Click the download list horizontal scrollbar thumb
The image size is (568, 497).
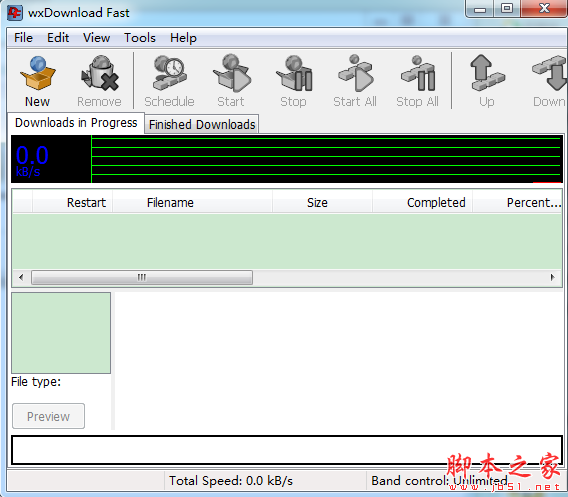coord(142,277)
